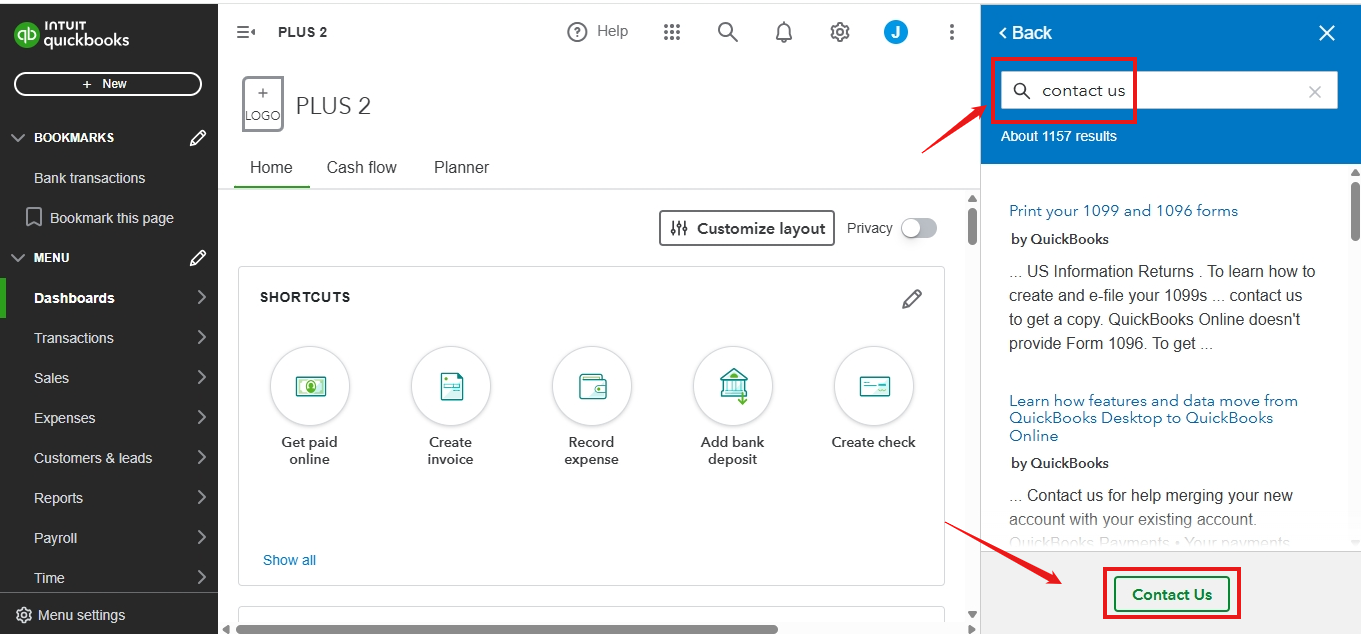
Task: Switch to the Planner tab
Action: tap(461, 167)
